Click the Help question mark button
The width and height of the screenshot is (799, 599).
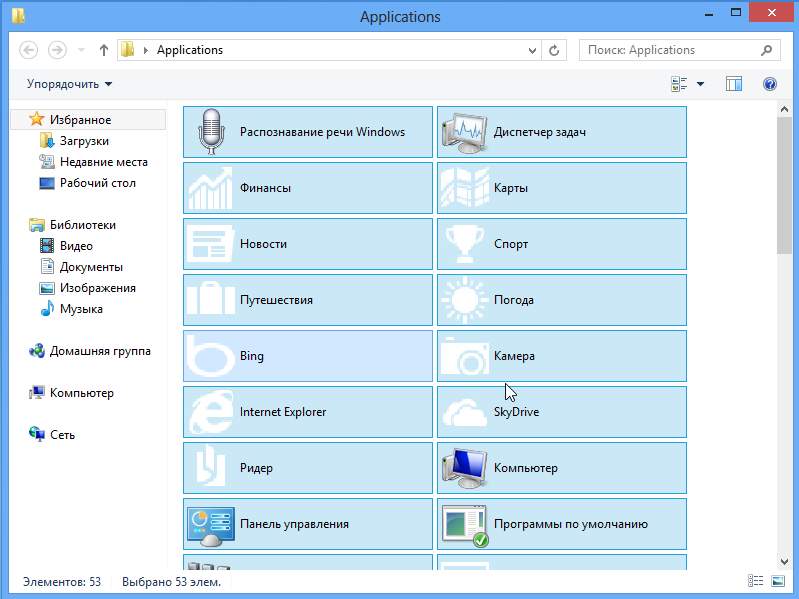click(x=770, y=84)
